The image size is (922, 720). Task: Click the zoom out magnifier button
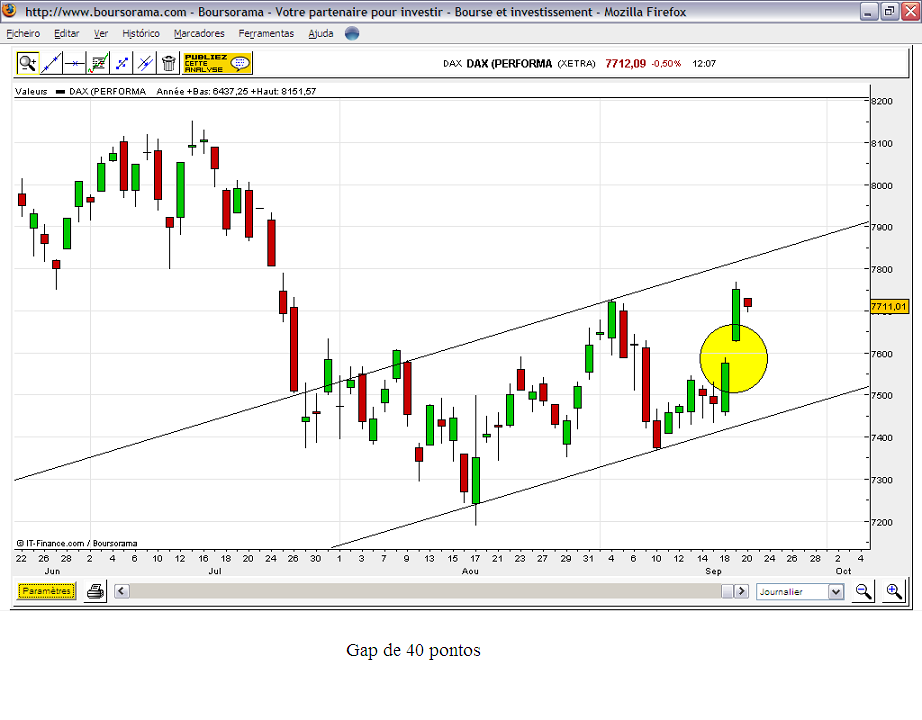tap(864, 591)
